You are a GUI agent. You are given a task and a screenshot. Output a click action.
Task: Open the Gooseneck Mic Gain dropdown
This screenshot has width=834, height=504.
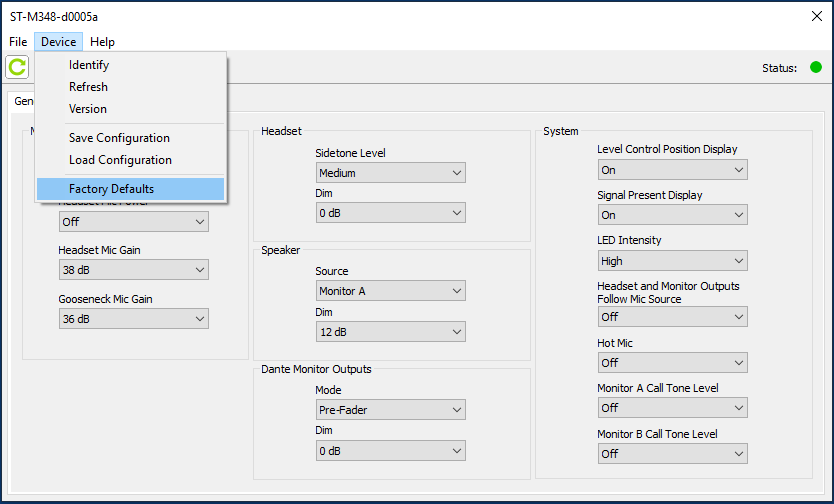(133, 319)
